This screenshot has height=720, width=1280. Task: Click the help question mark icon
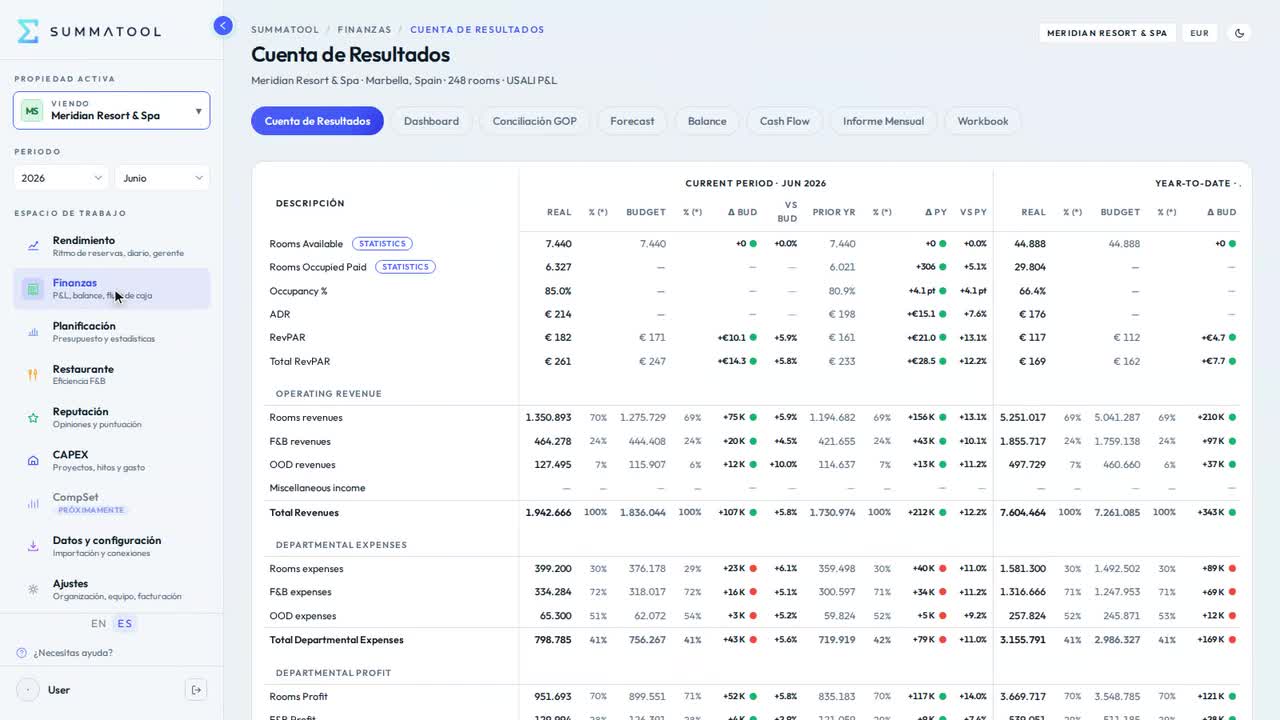[x=22, y=653]
